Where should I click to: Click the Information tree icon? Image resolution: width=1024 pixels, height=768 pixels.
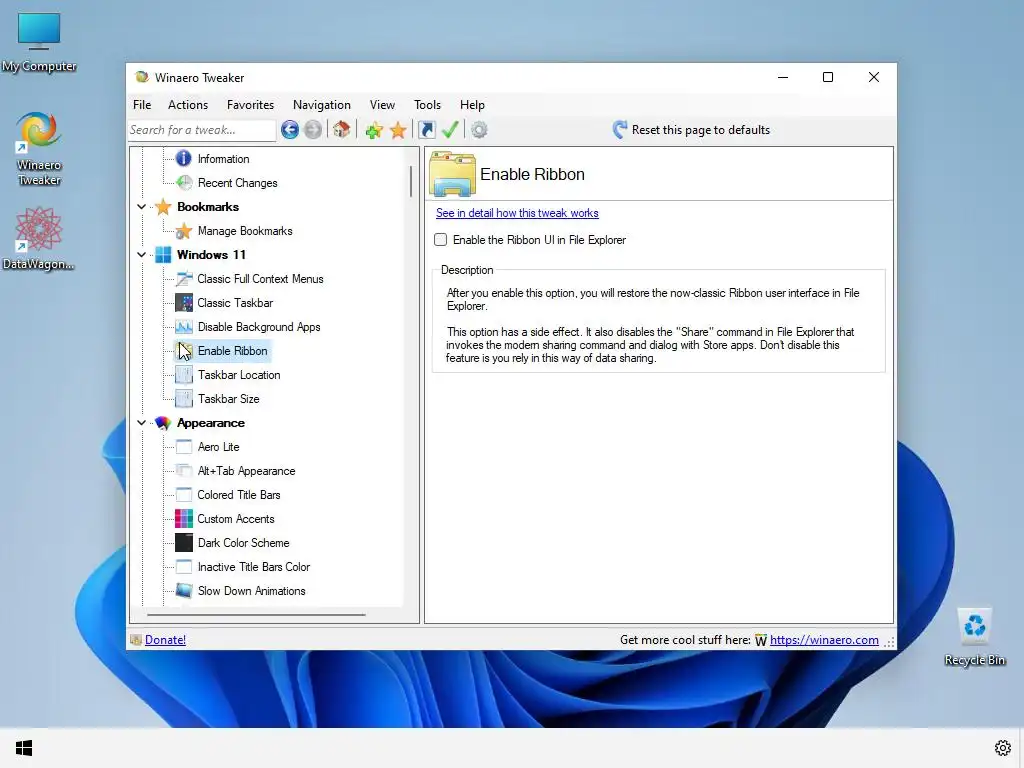184,159
